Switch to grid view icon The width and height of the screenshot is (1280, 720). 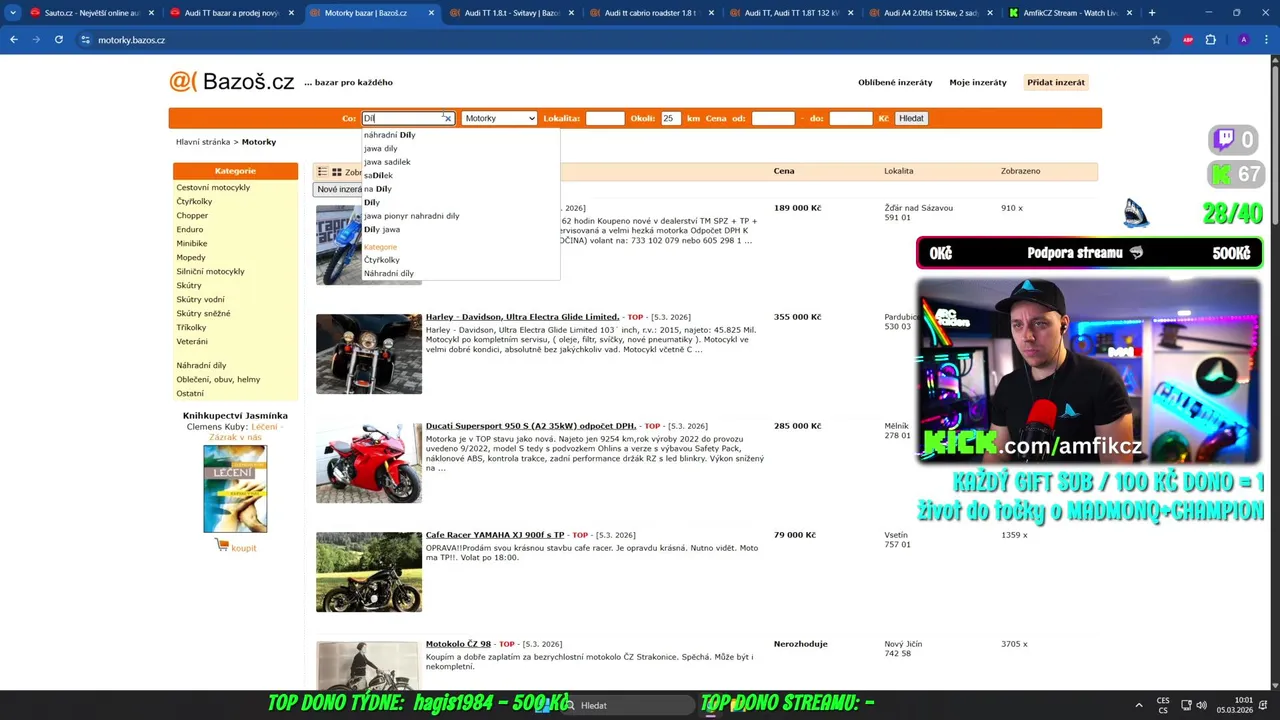pos(337,172)
